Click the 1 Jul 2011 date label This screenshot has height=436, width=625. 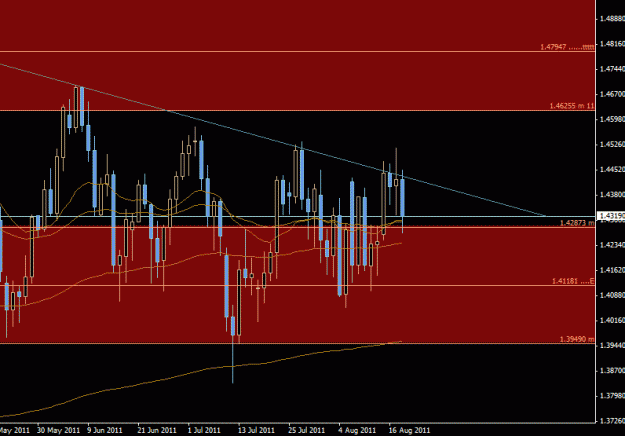(x=204, y=430)
